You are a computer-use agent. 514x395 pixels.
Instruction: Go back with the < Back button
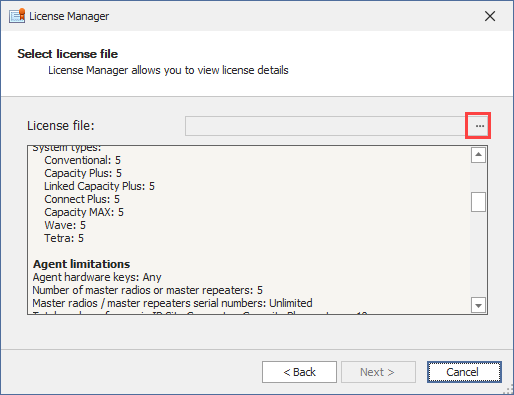pyautogui.click(x=299, y=372)
